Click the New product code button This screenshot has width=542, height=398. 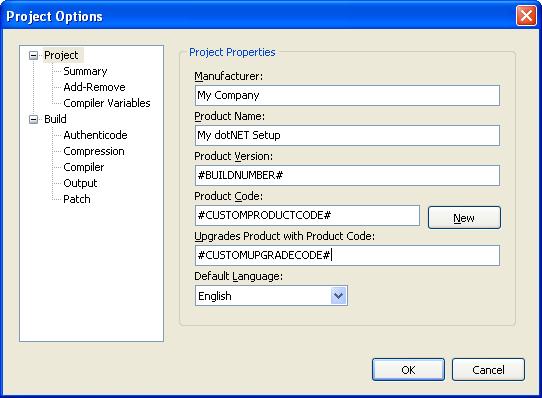coord(464,218)
